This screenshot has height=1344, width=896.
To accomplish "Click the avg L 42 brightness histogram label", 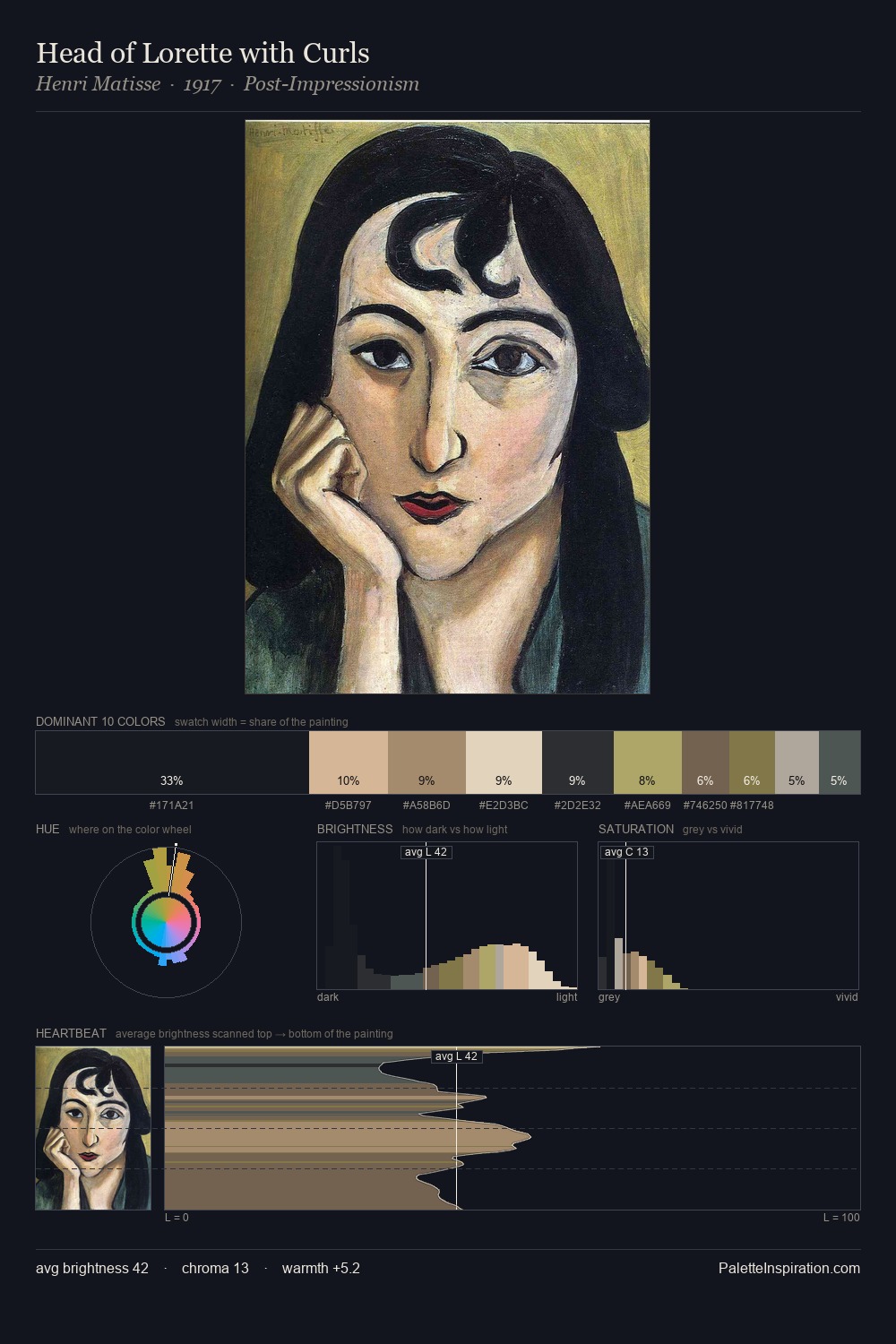I will pos(426,852).
